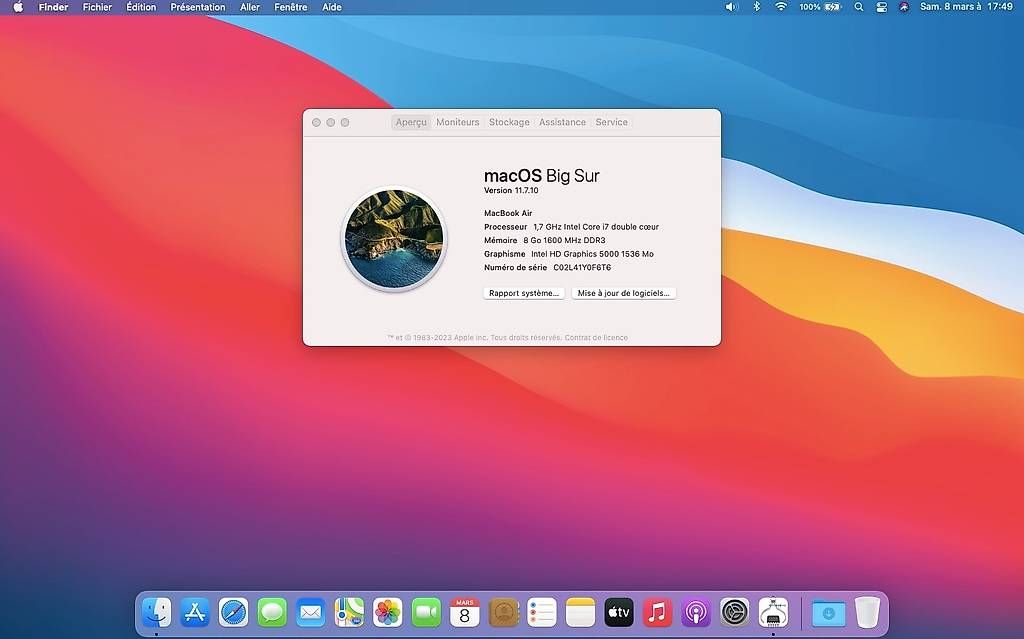Click the date and time in menu bar
The image size is (1024, 639).
967,7
